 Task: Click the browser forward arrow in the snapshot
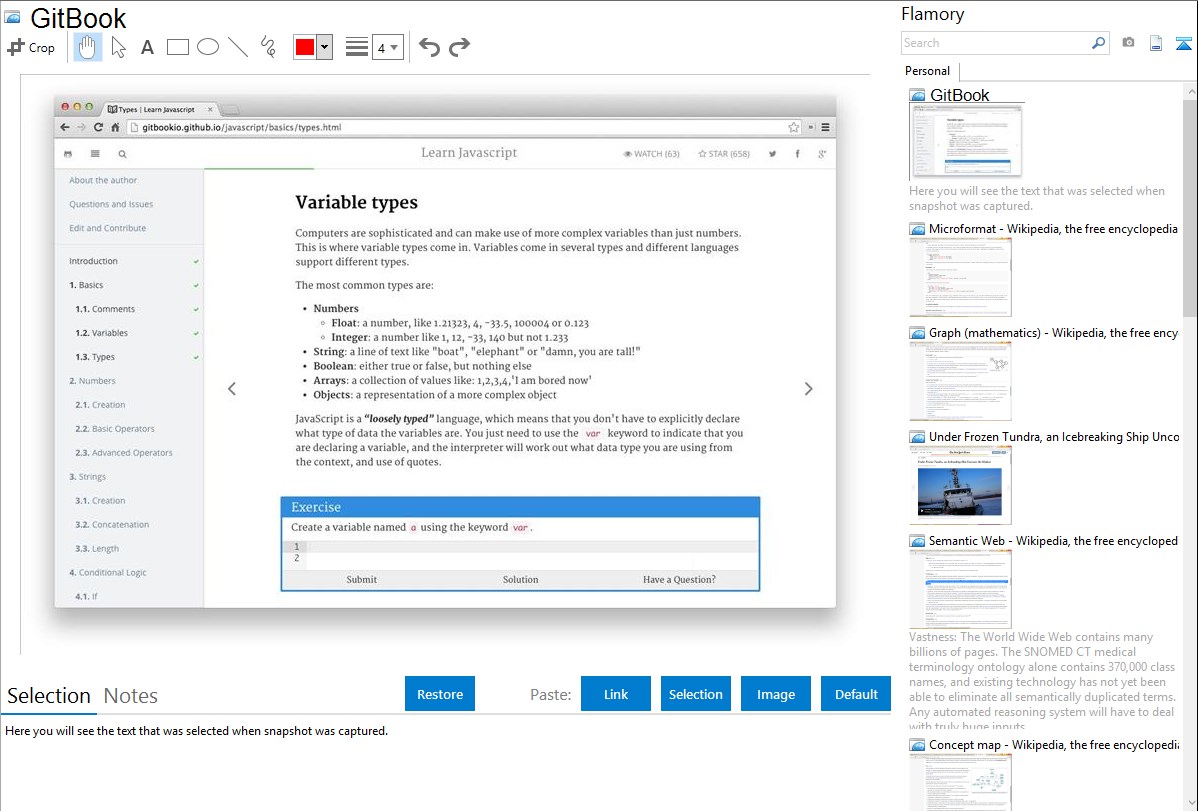pos(81,127)
